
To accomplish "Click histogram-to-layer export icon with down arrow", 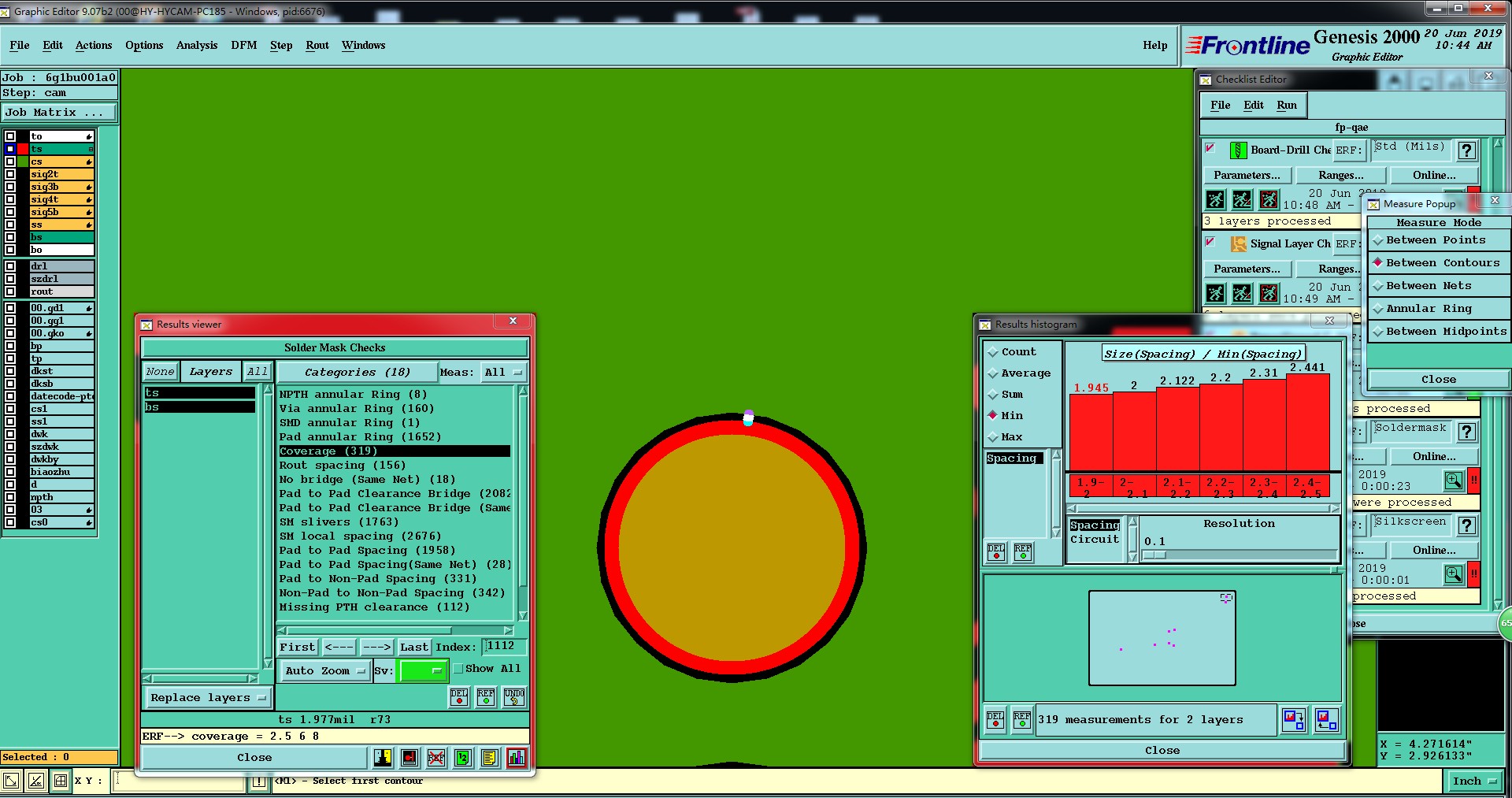I will point(1293,720).
